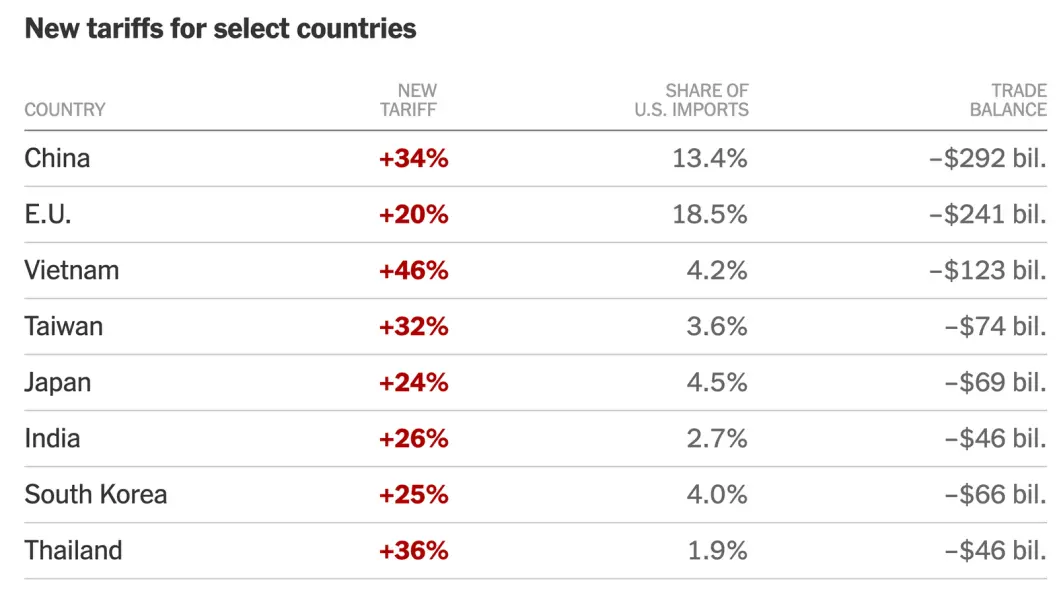Click India's +26% tariff value
This screenshot has width=1056, height=594.
click(x=414, y=438)
